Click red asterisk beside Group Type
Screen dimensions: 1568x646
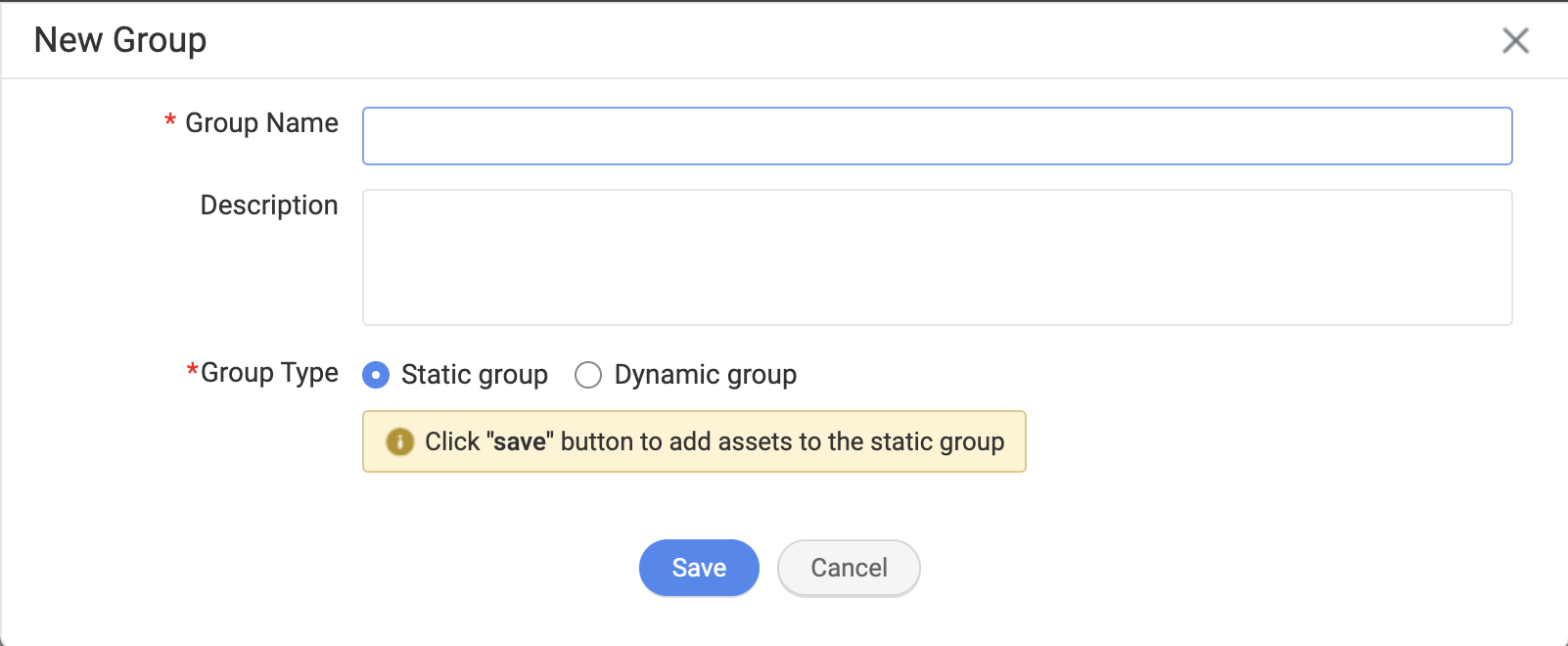(192, 372)
